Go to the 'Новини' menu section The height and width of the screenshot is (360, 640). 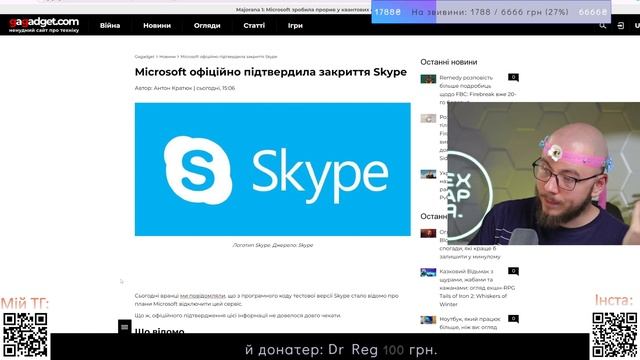[157, 25]
